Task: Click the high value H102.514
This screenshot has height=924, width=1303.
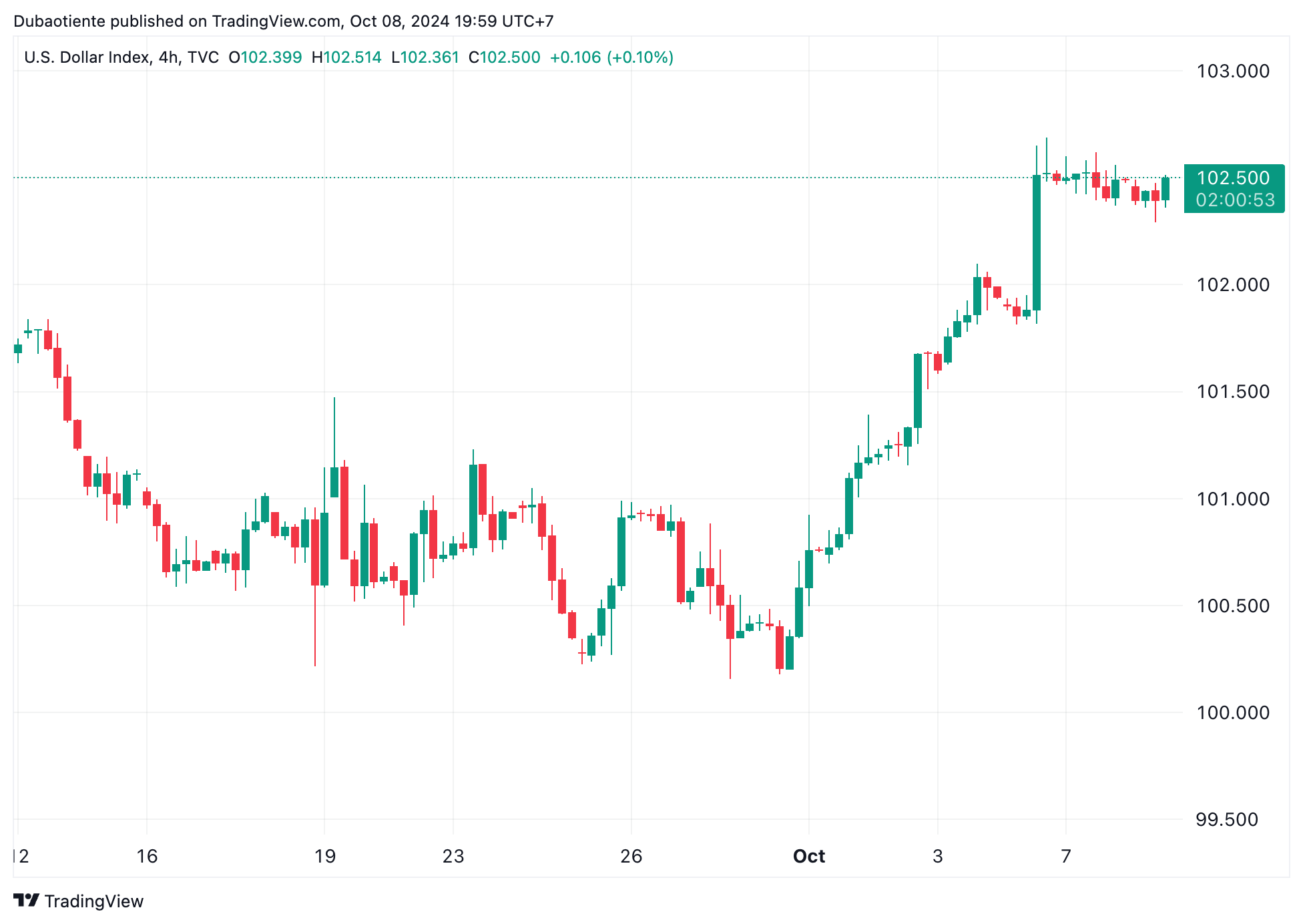Action: click(x=346, y=57)
